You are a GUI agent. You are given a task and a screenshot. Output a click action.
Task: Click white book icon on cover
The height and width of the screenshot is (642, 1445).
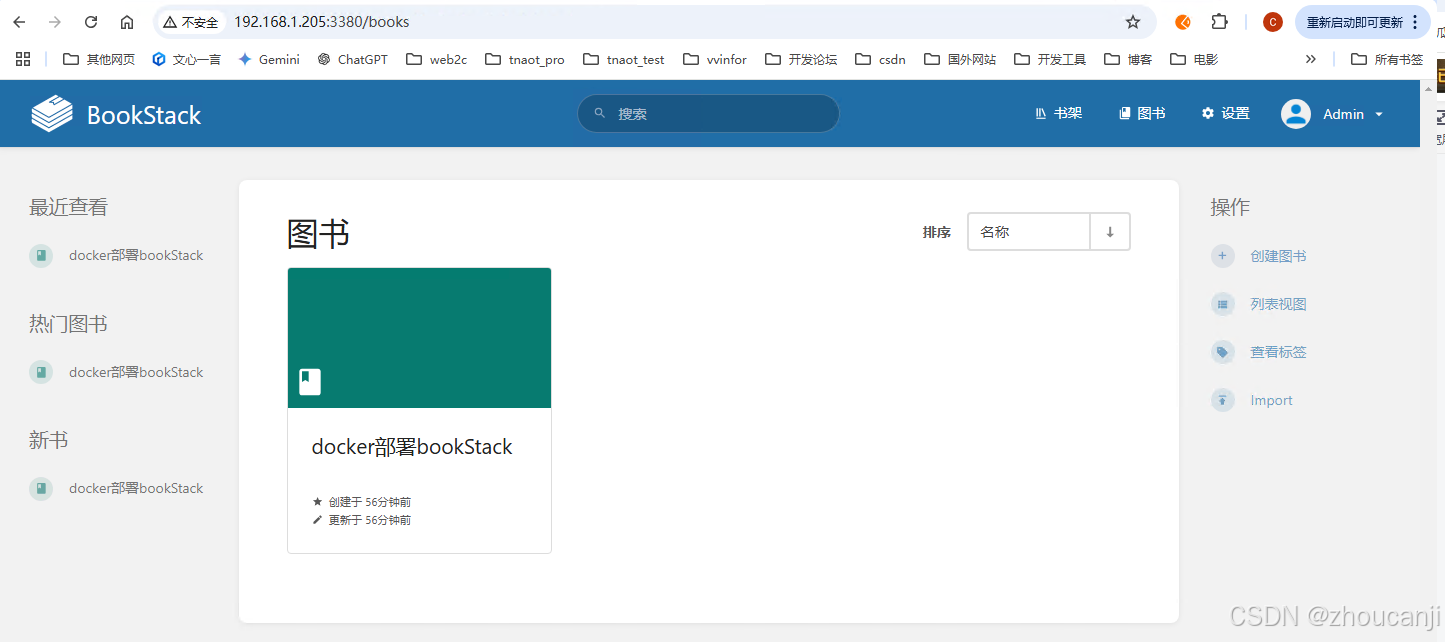310,382
